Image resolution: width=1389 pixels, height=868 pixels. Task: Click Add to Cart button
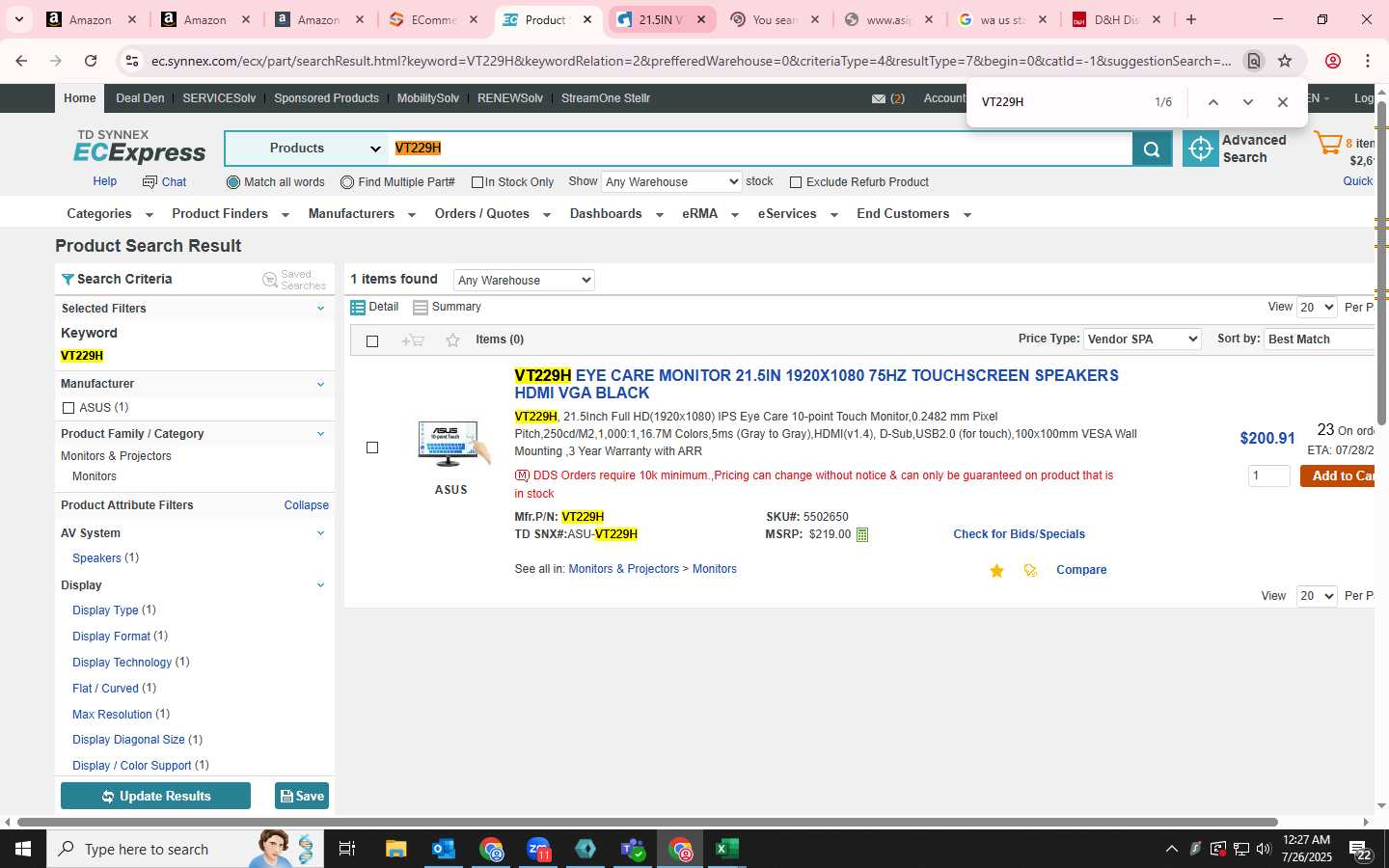click(x=1338, y=475)
